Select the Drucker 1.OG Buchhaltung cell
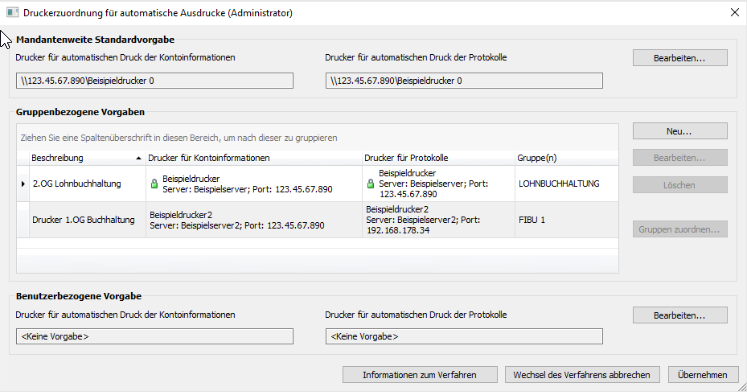This screenshot has width=747, height=392. point(88,220)
